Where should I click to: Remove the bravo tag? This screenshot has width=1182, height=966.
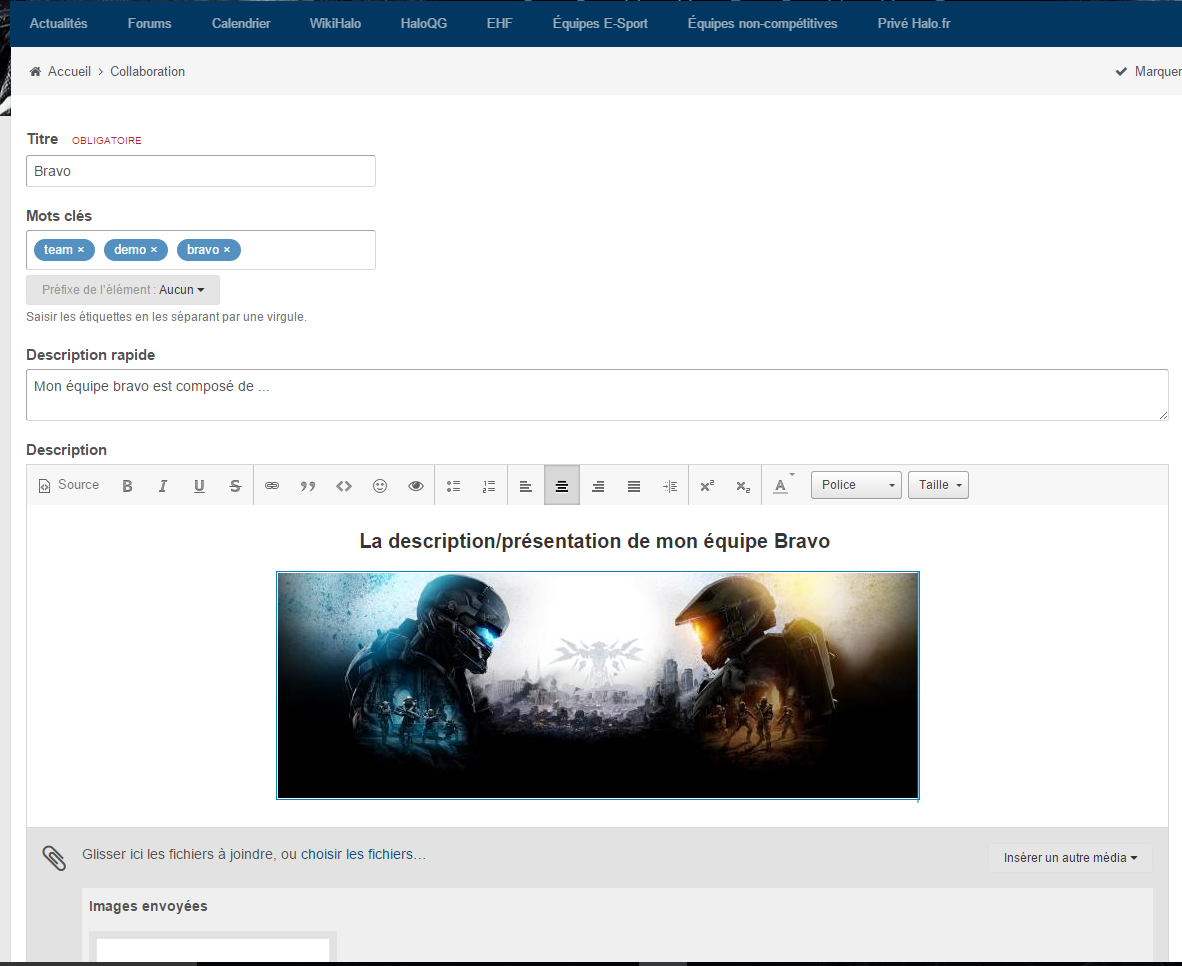coord(226,250)
